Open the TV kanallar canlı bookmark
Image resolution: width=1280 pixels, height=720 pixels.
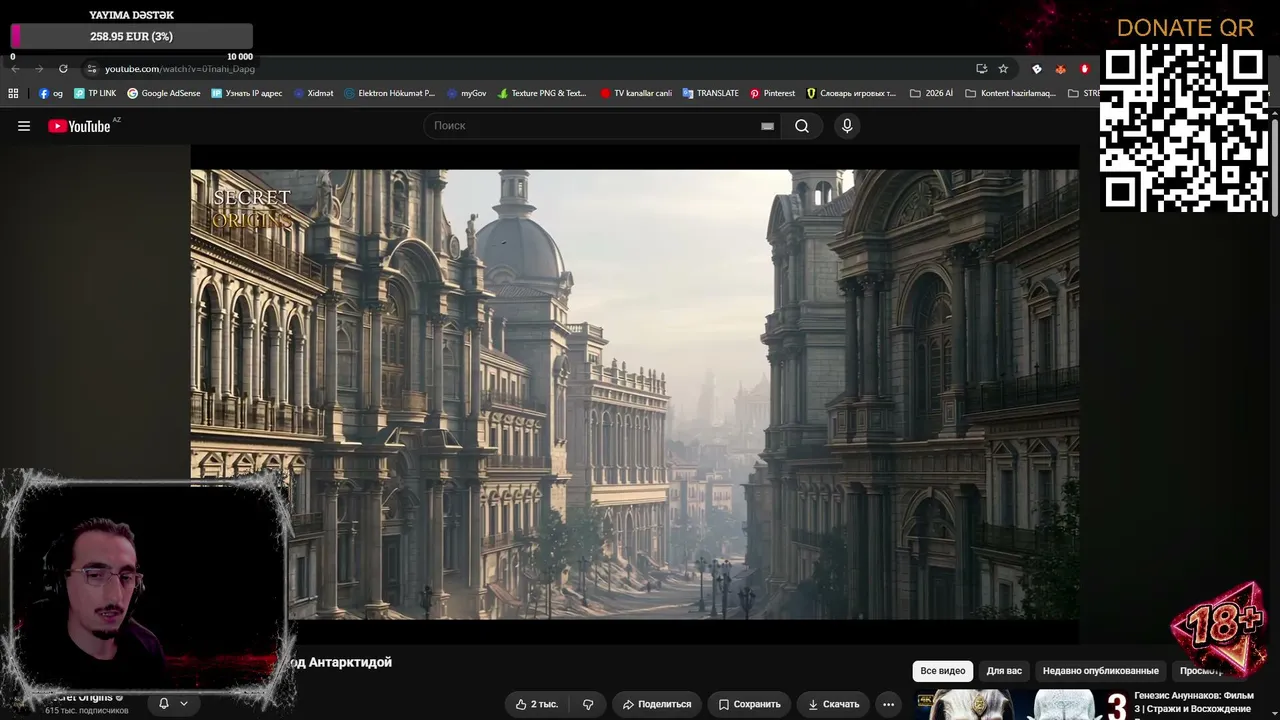click(636, 93)
